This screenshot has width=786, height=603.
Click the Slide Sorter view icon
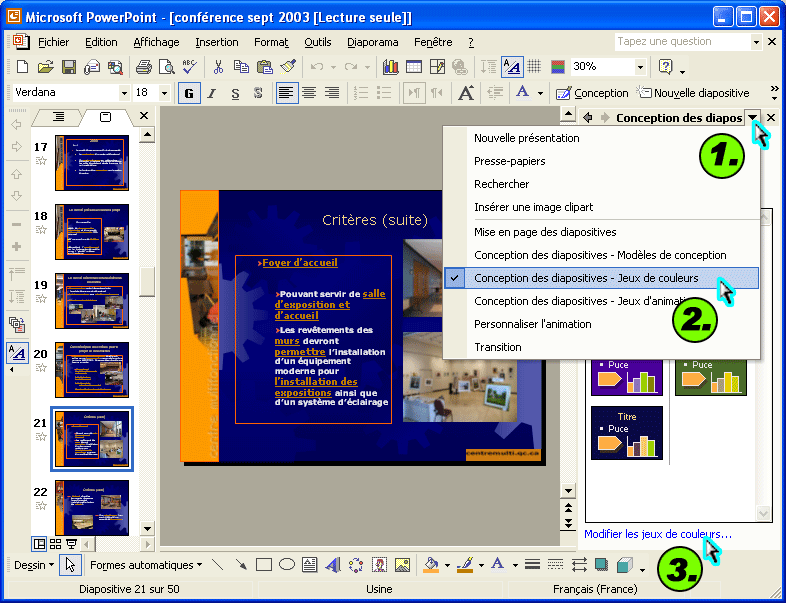[x=56, y=544]
